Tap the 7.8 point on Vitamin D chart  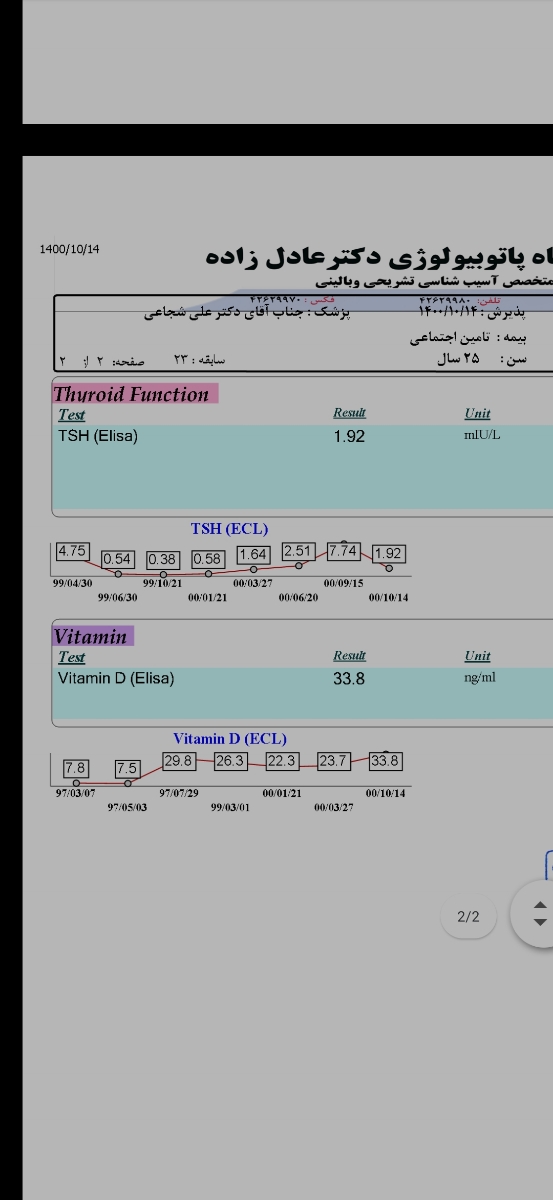75,768
